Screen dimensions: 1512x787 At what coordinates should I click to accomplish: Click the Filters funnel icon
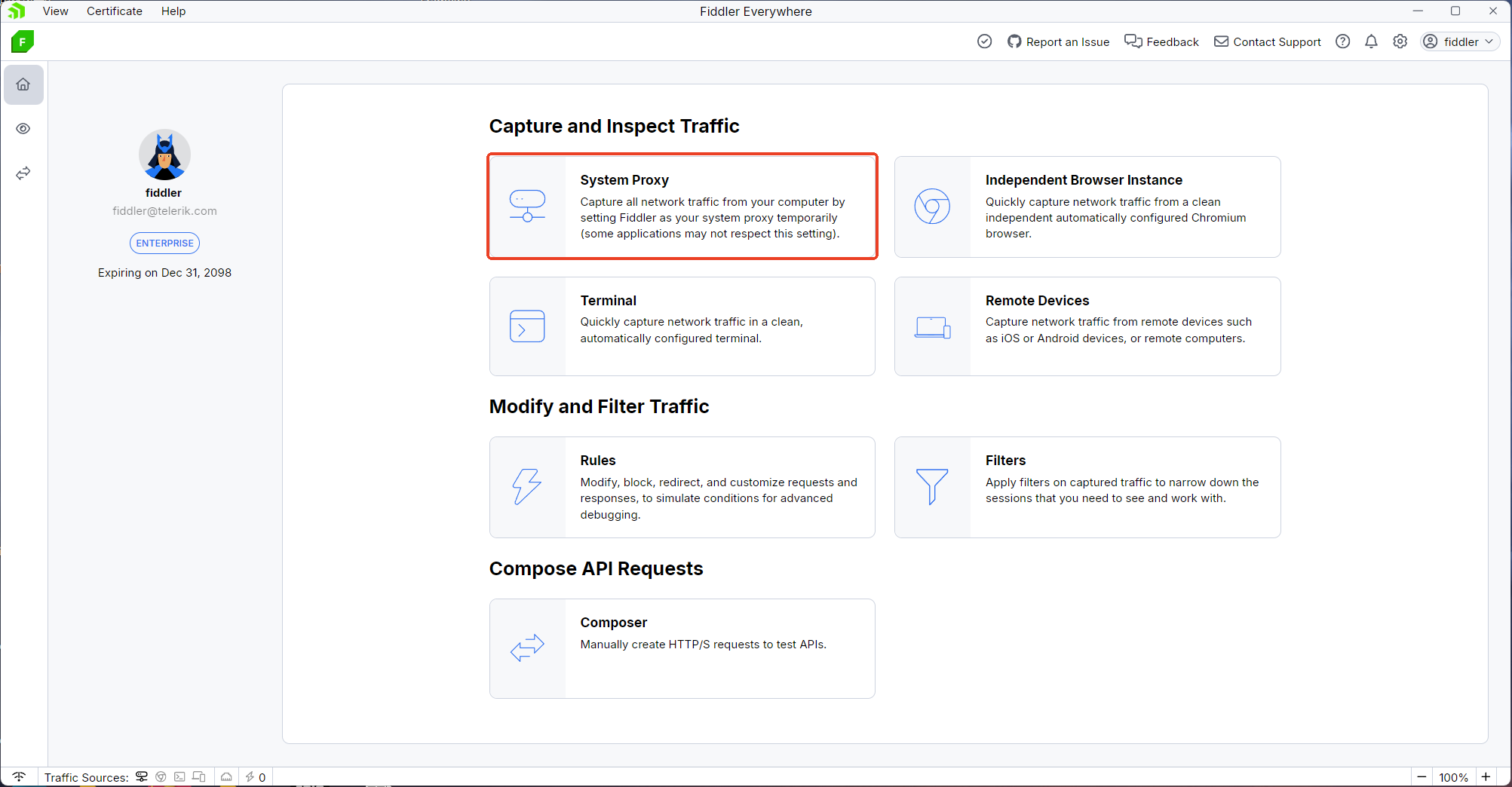click(x=932, y=486)
